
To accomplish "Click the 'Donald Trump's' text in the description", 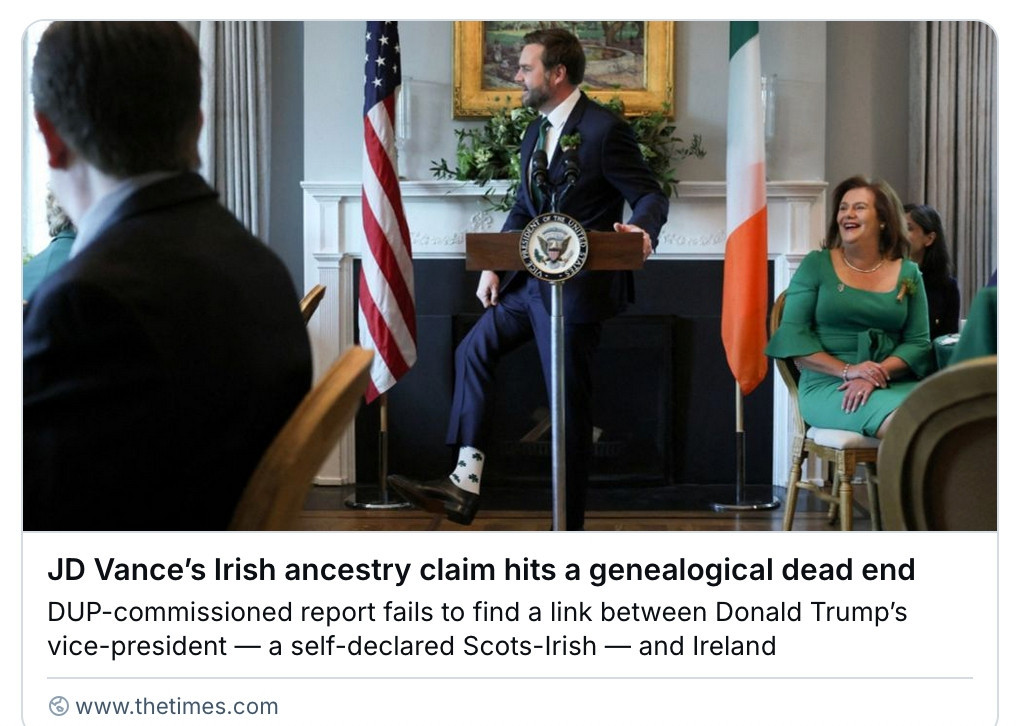I will pyautogui.click(x=811, y=613).
